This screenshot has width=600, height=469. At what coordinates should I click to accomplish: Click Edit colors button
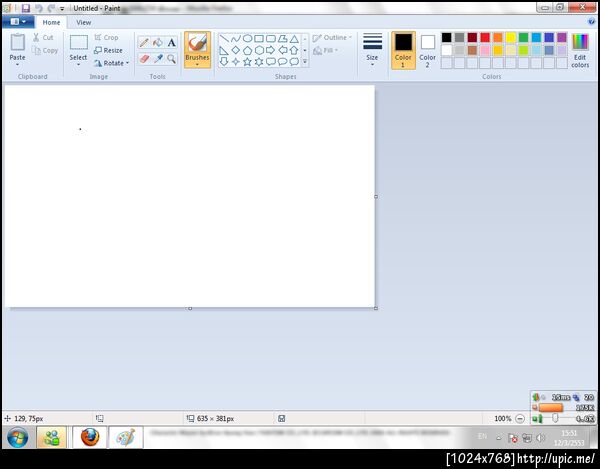(580, 50)
